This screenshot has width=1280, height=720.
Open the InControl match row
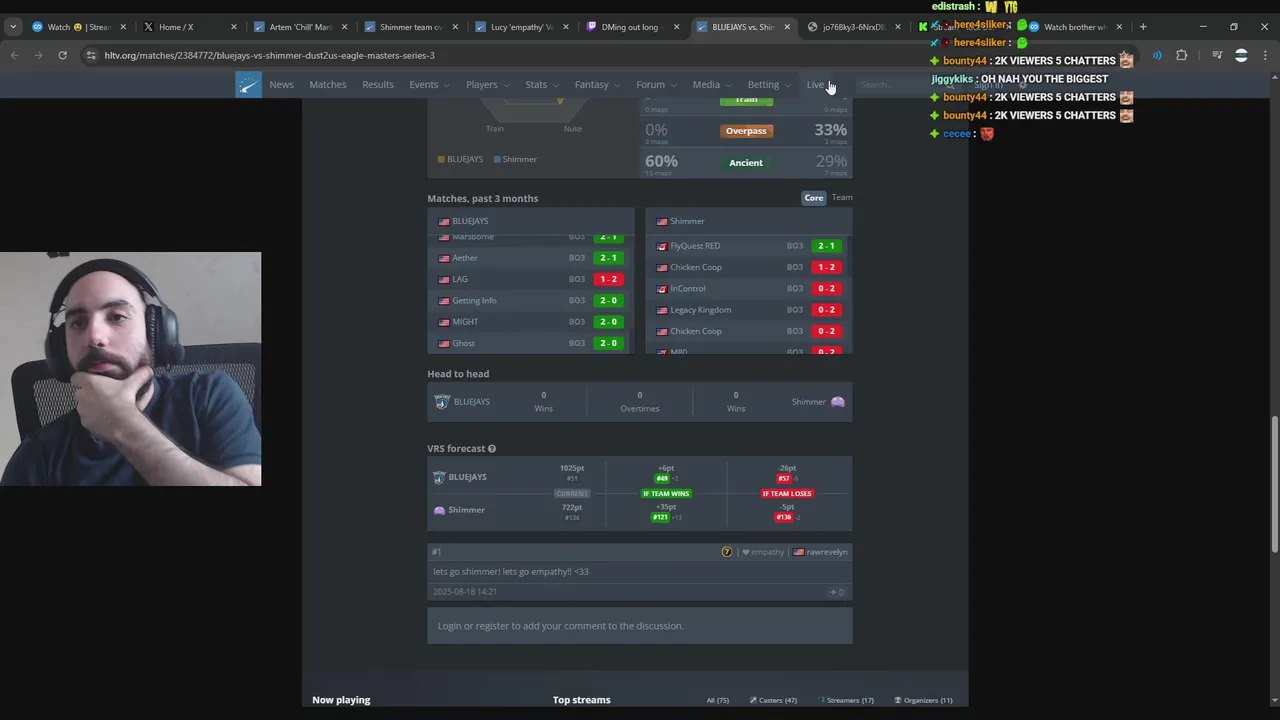pos(748,288)
